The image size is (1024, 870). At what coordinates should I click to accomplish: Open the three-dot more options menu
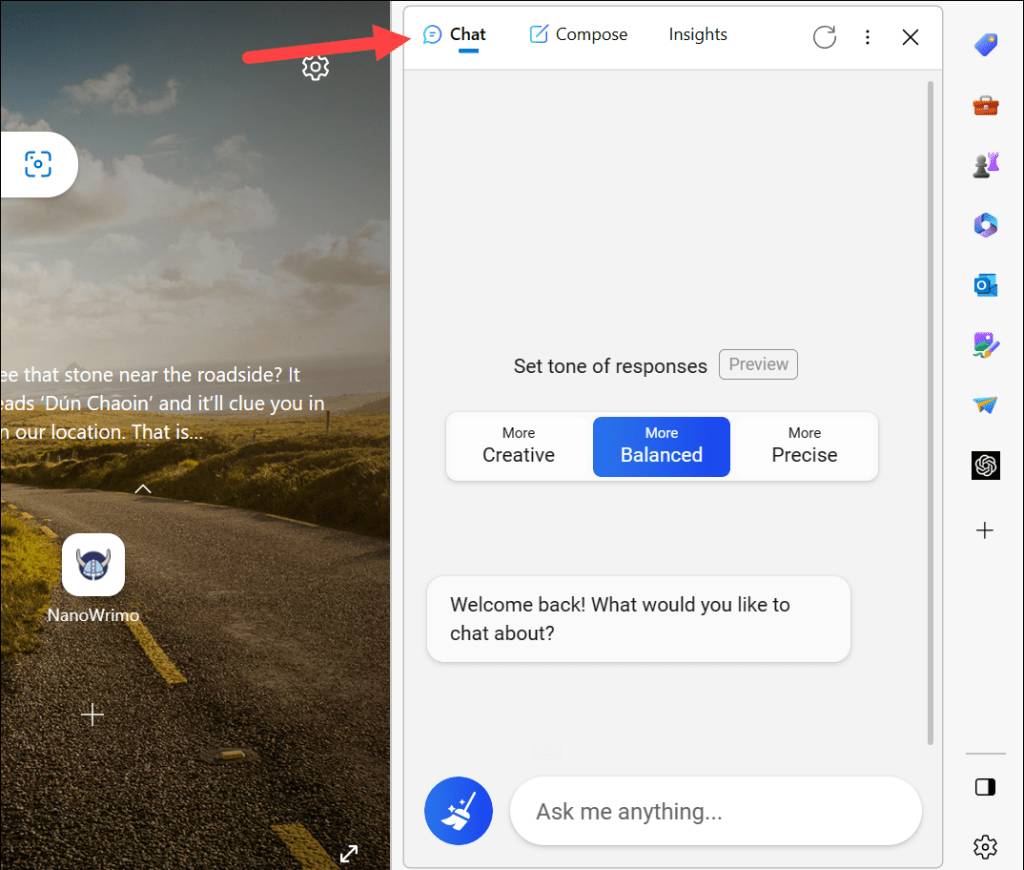867,37
